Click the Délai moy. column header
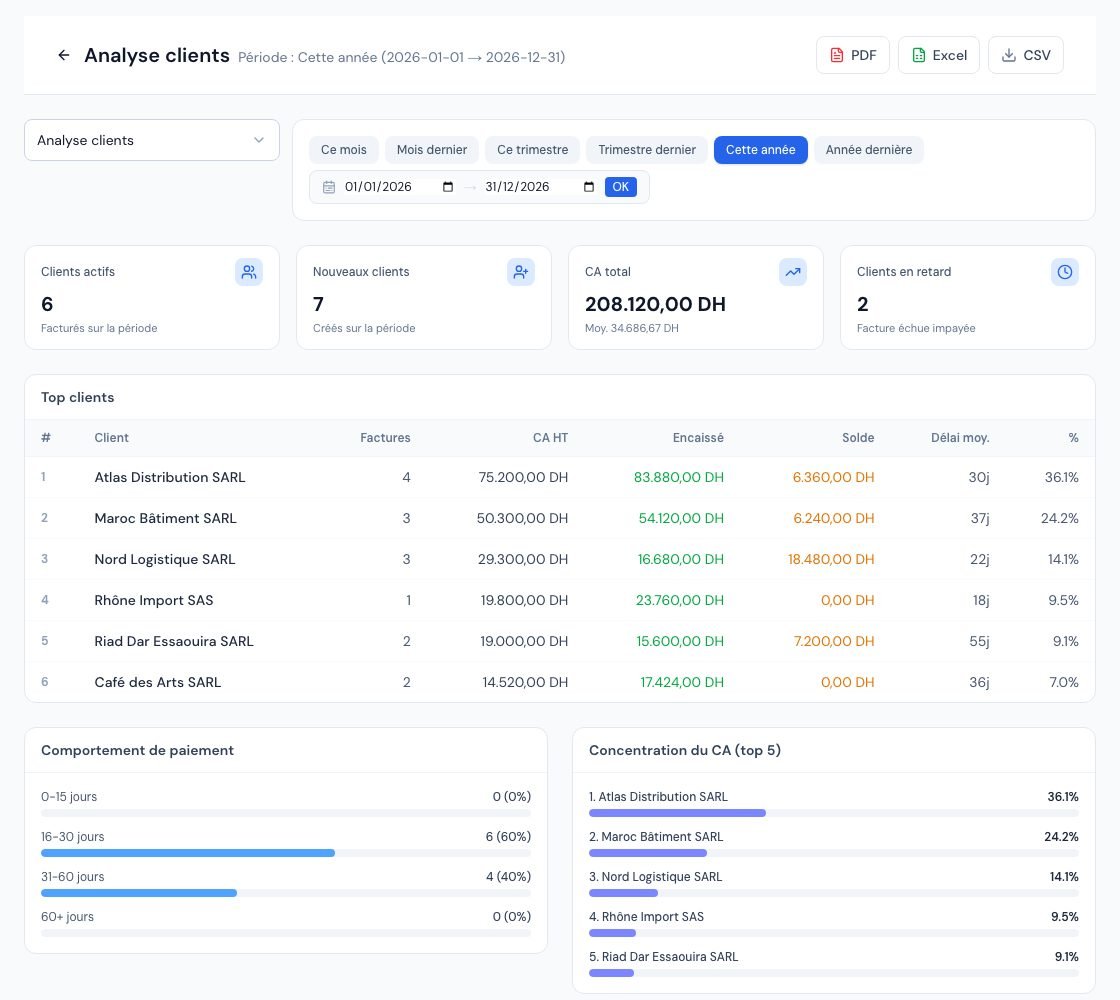The width and height of the screenshot is (1120, 1000). pos(960,438)
